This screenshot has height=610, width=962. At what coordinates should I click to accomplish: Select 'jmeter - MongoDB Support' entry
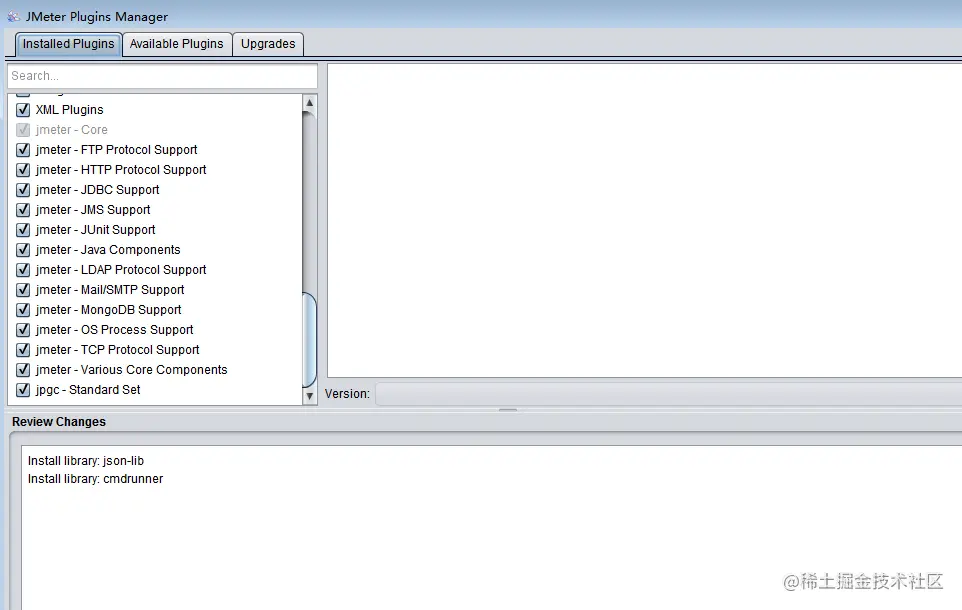click(x=109, y=310)
